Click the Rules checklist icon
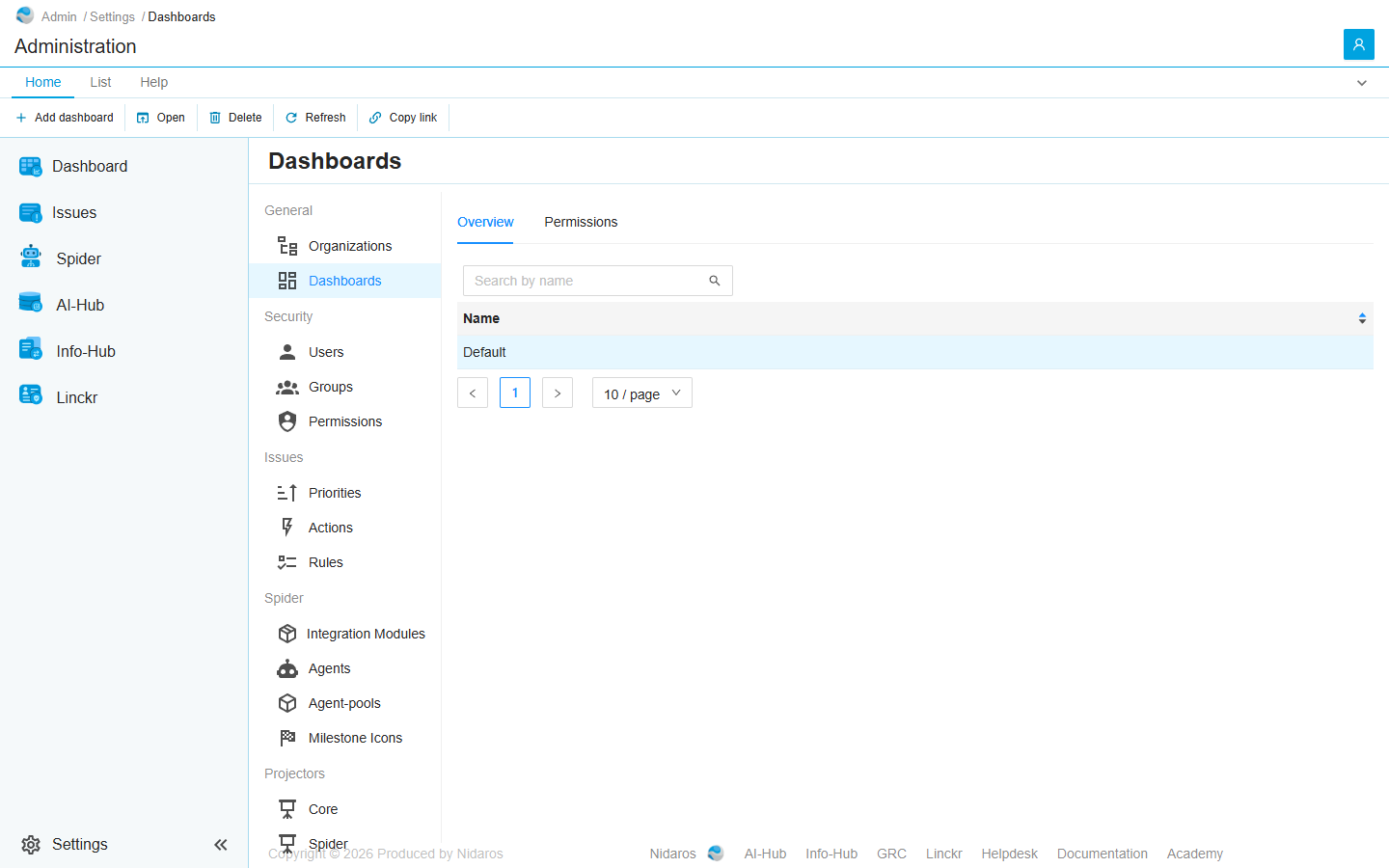This screenshot has height=868, width=1389. (287, 562)
